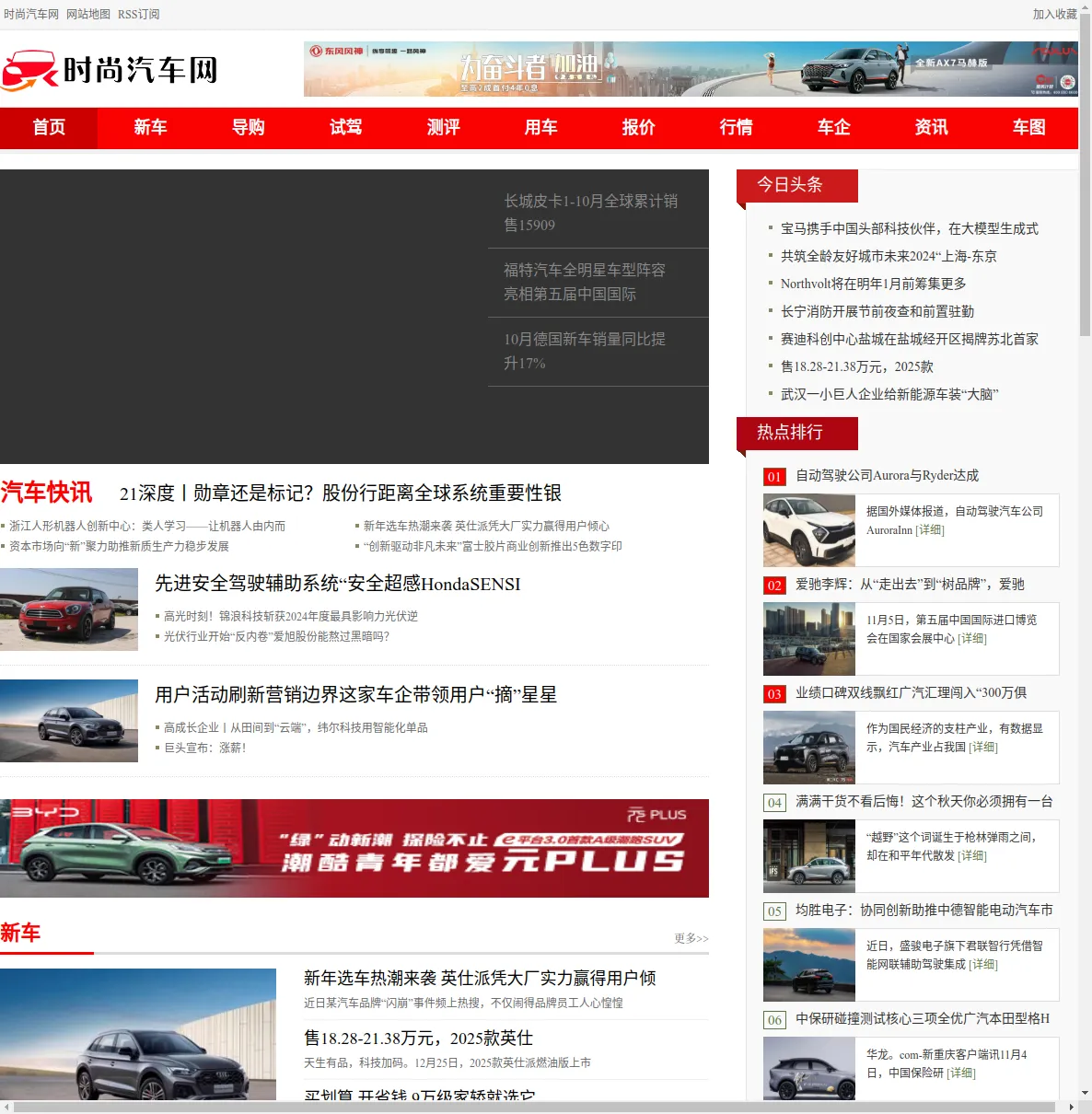Click the horizontal scrollbar right arrow
This screenshot has width=1092, height=1114.
(1071, 1108)
